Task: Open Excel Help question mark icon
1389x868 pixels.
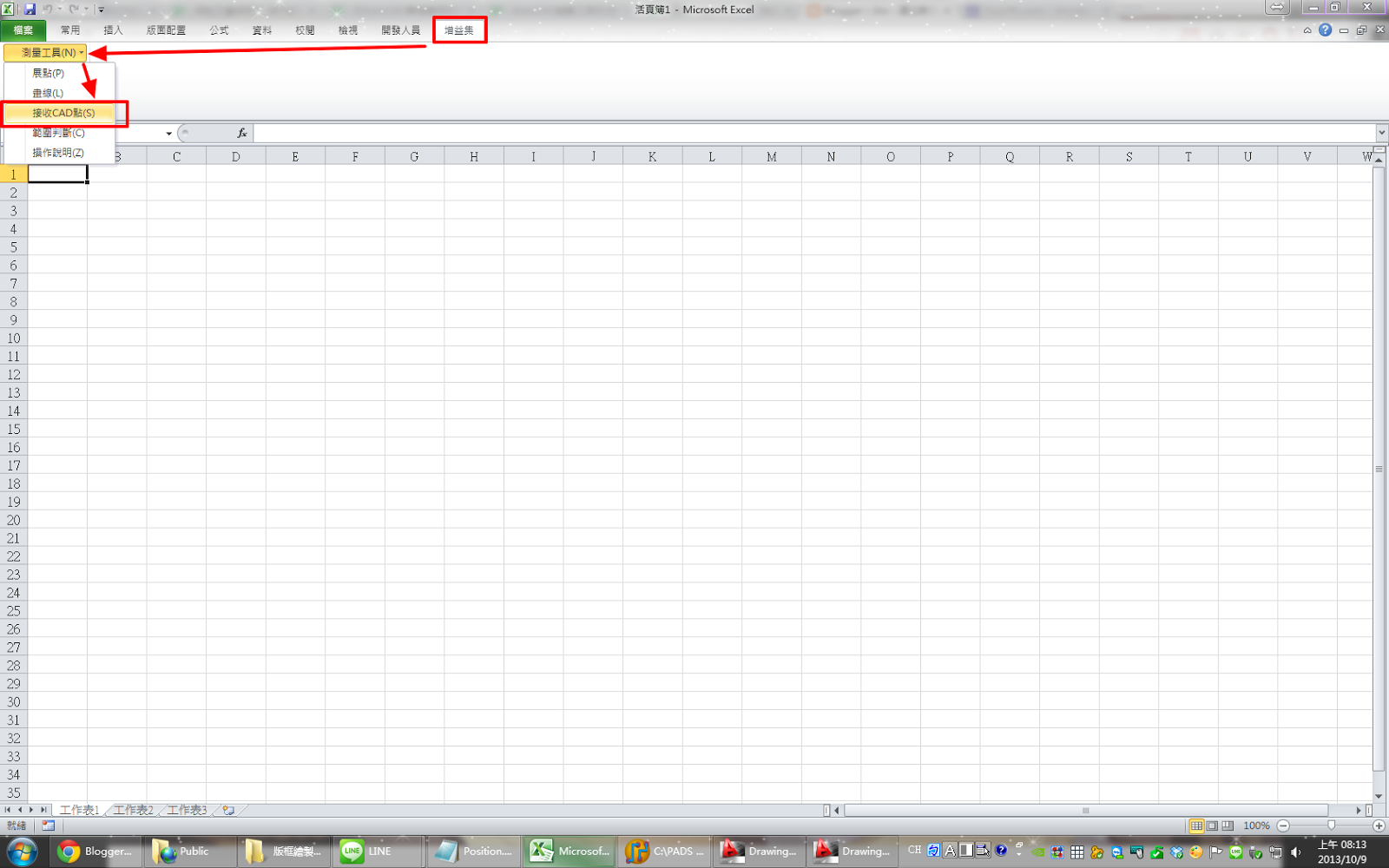Action: pyautogui.click(x=1325, y=30)
